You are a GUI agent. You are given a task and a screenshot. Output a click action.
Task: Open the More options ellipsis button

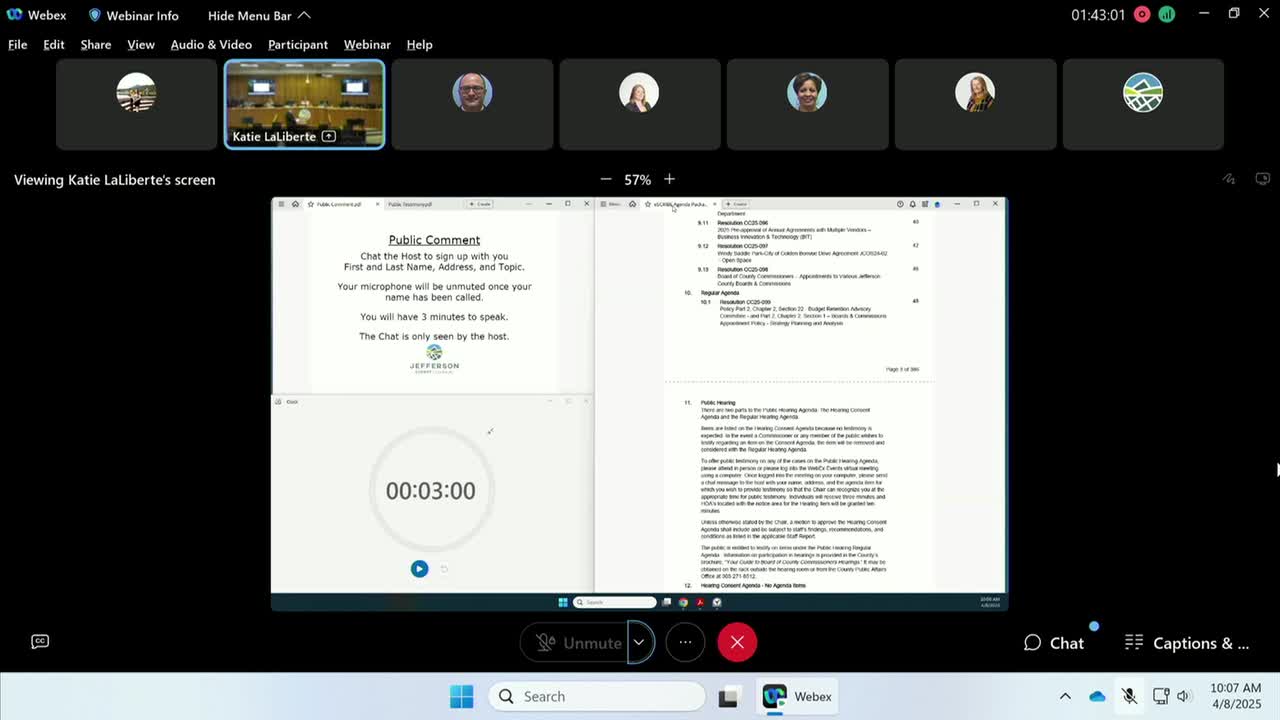685,642
